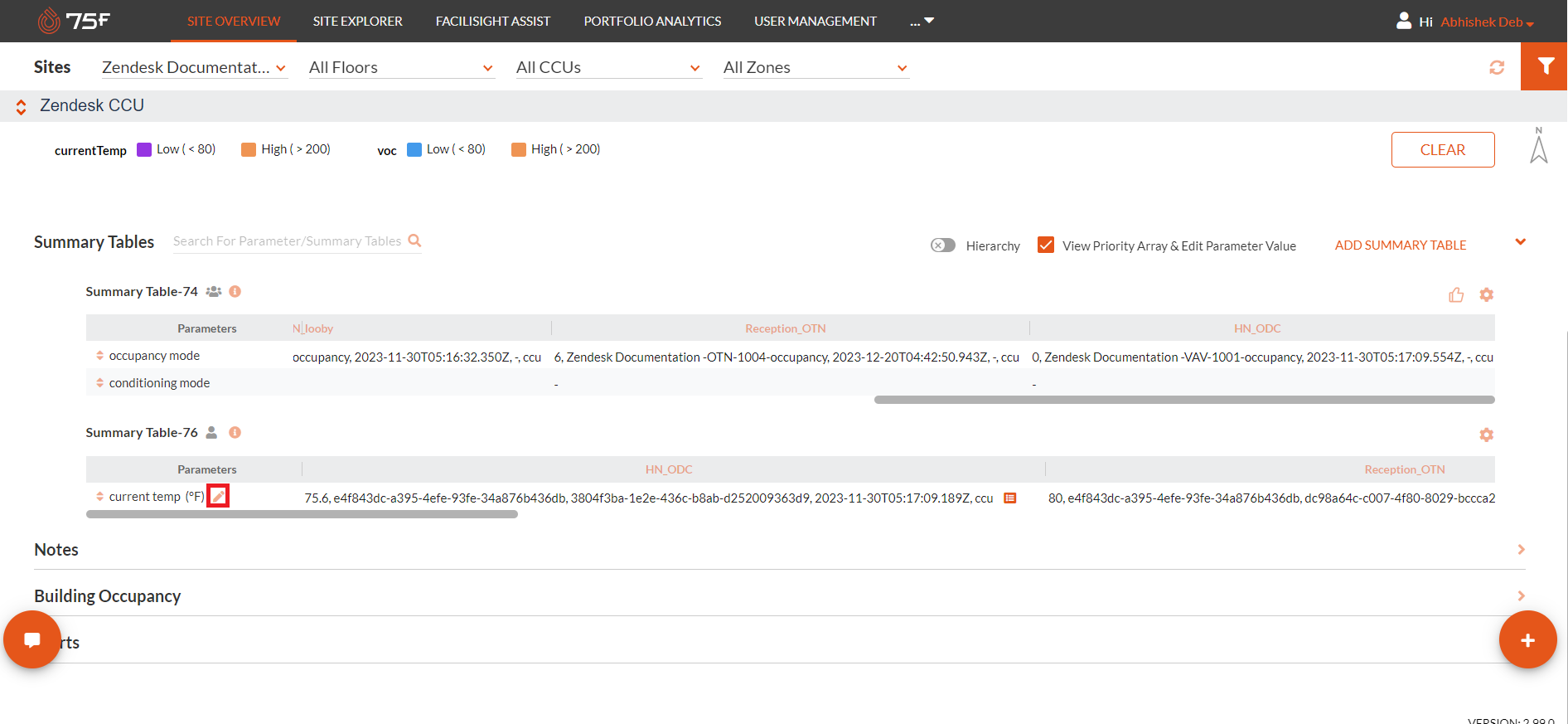
Task: Open the All CCUs dropdown
Action: pyautogui.click(x=608, y=68)
